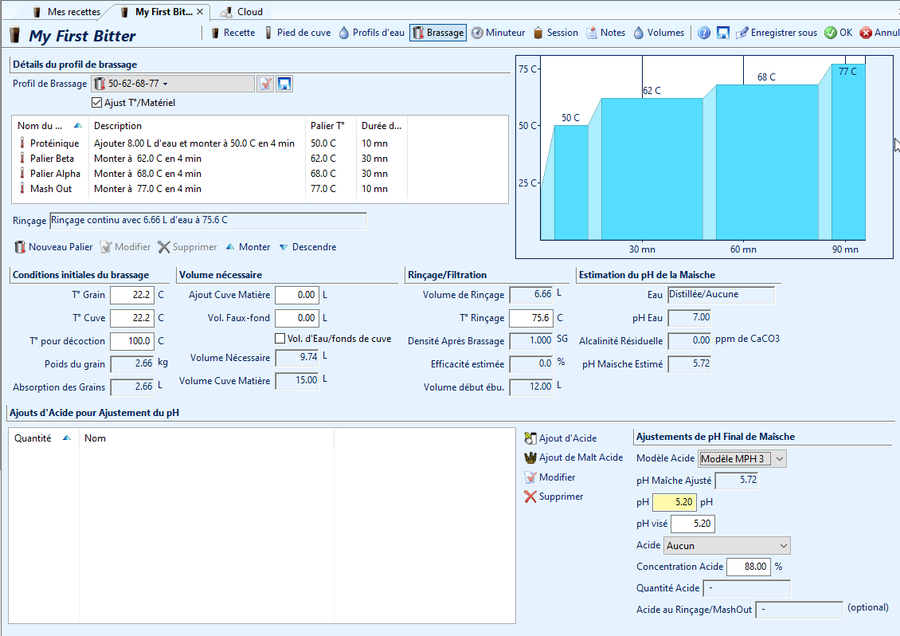Click Ajout d'Acide icon
Viewport: 900px width, 636px height.
tap(560, 438)
